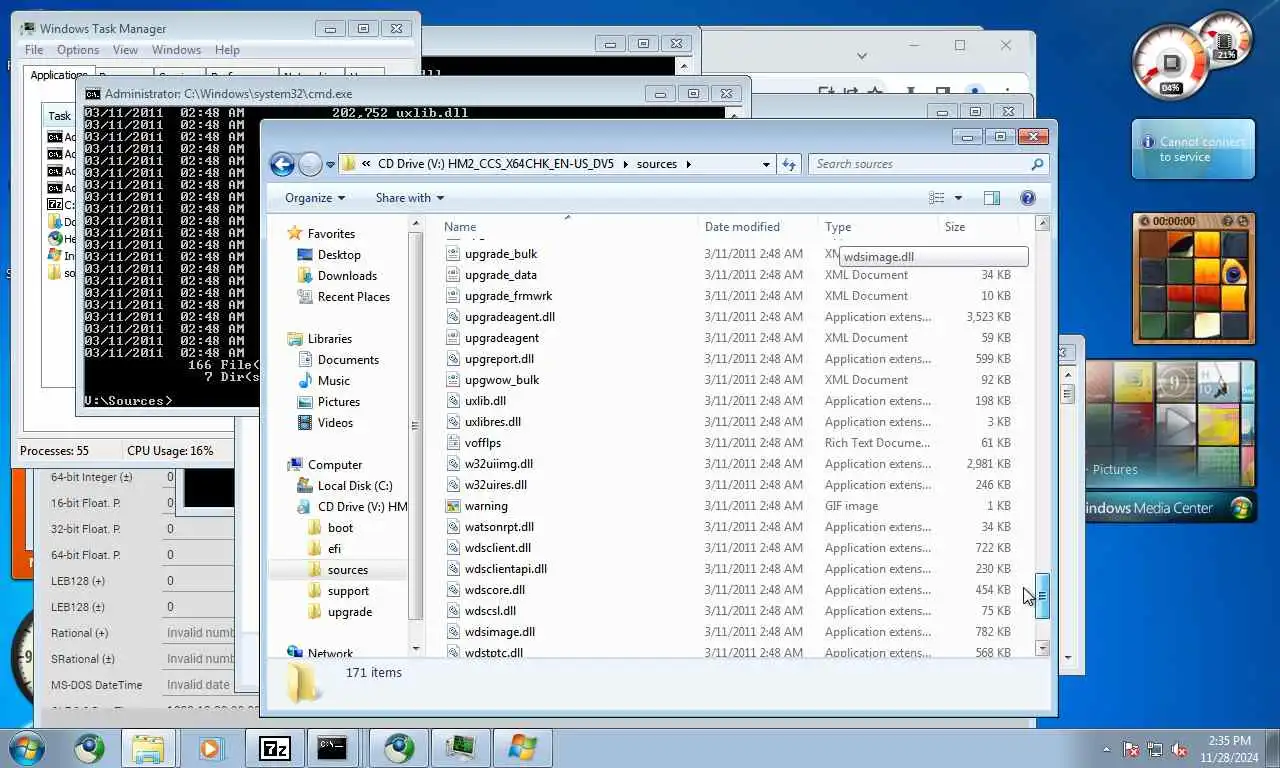
Task: Open Local Disk (C:)
Action: click(354, 485)
